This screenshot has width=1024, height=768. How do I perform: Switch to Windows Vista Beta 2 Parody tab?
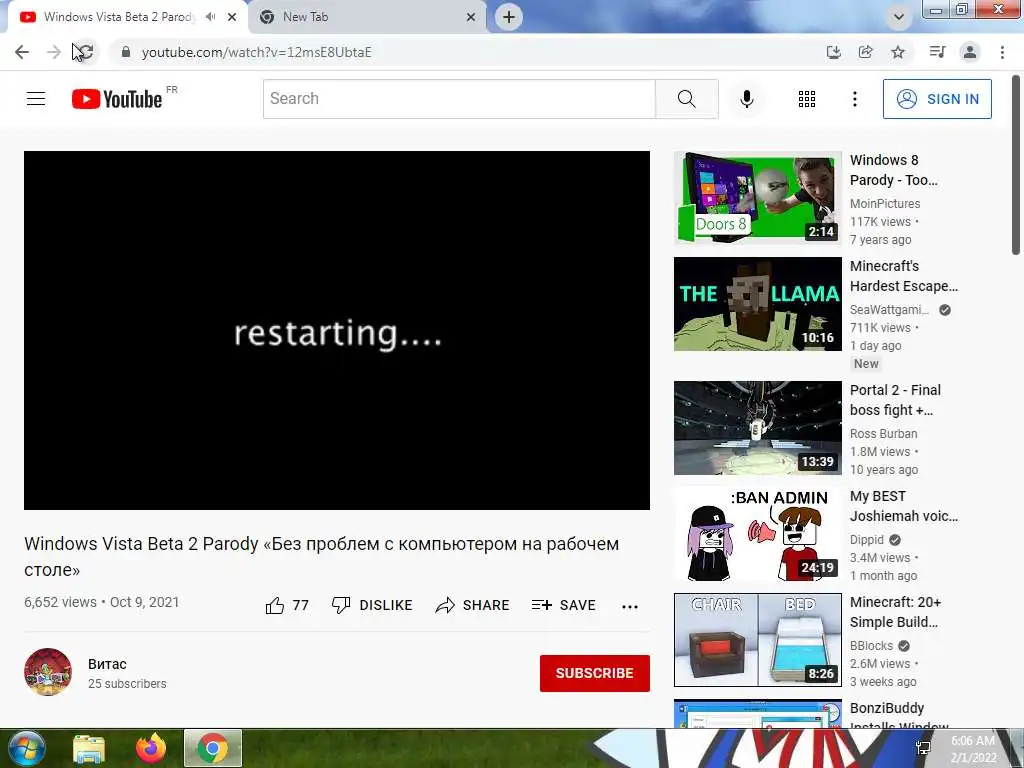point(119,17)
